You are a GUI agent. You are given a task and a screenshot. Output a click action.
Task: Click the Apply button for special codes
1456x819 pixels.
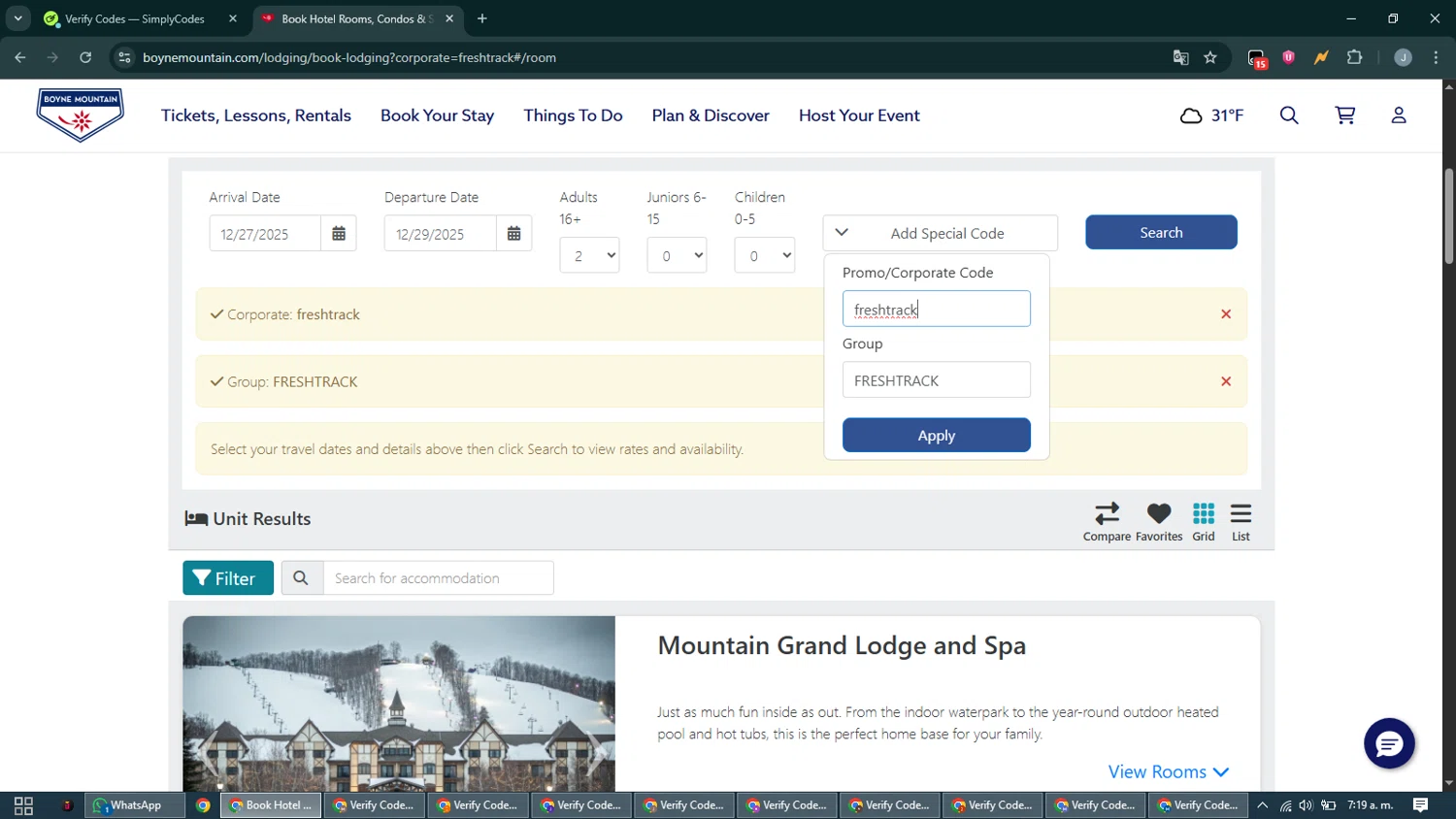pos(937,436)
